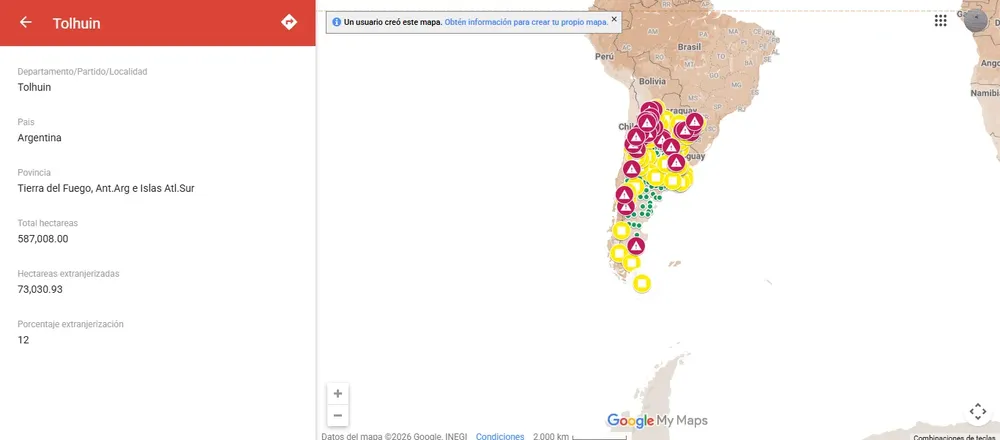Open link to create your own map

[x=526, y=22]
